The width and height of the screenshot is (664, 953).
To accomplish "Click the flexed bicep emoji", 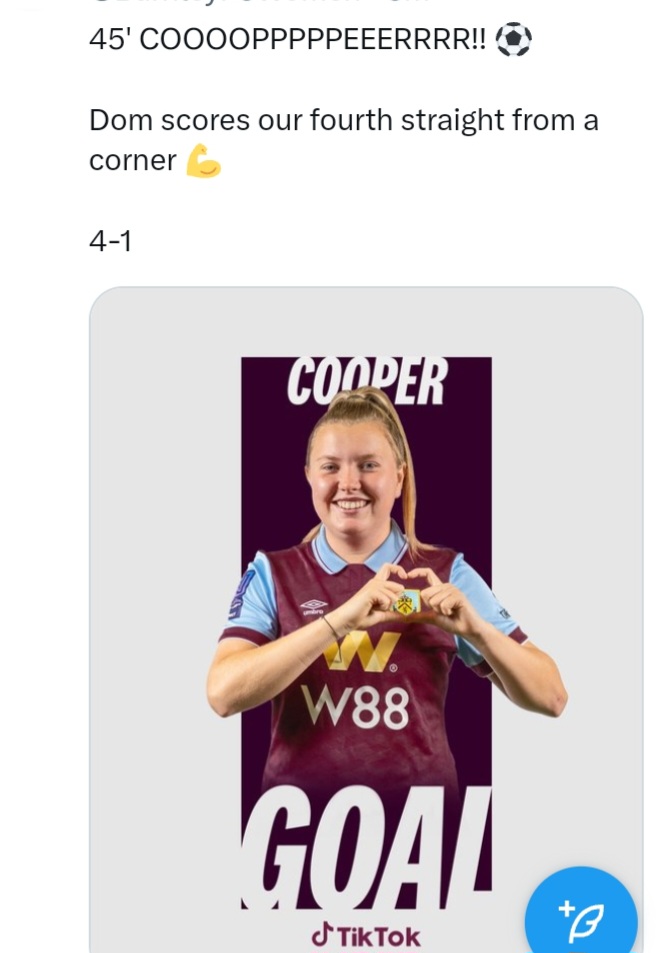I will pos(203,161).
